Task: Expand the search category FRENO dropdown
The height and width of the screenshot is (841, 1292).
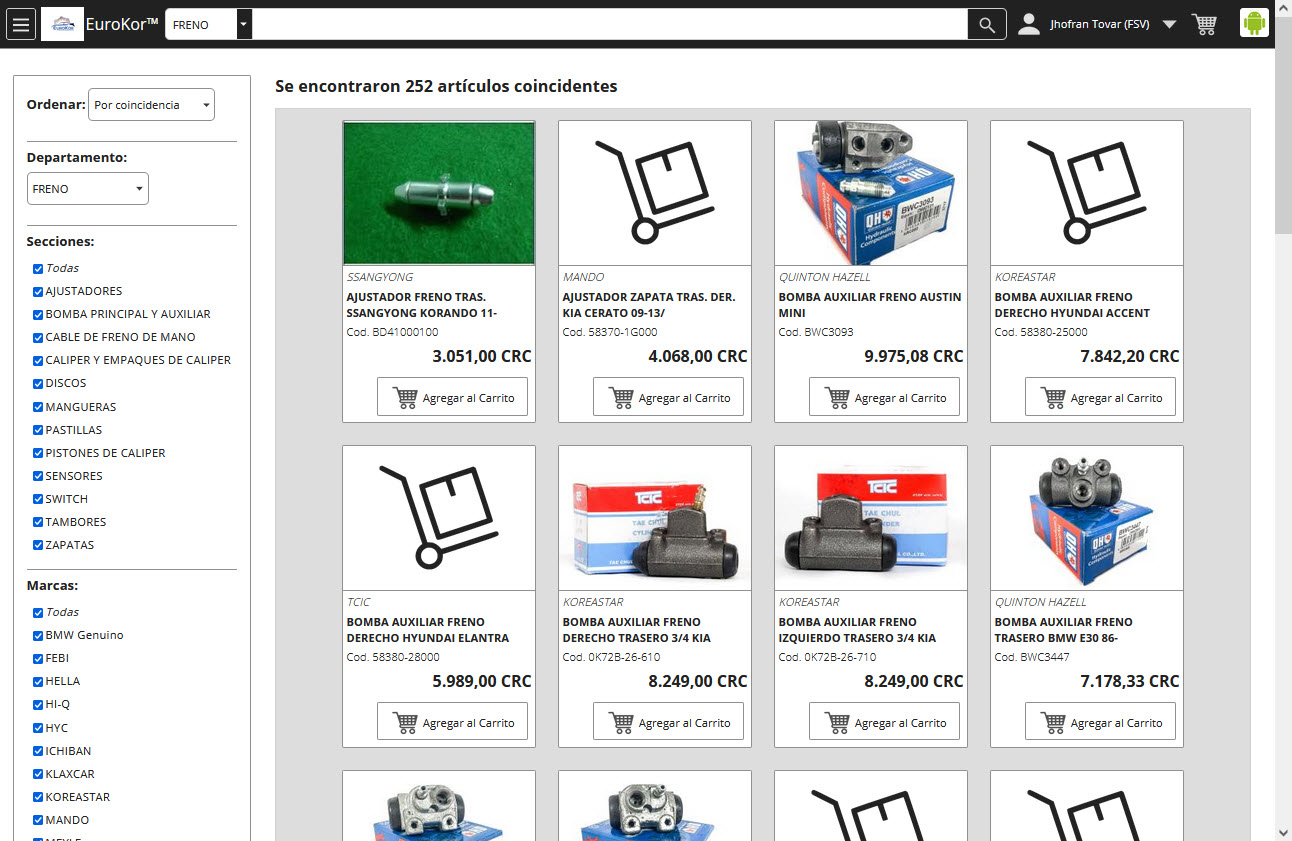Action: pyautogui.click(x=244, y=25)
